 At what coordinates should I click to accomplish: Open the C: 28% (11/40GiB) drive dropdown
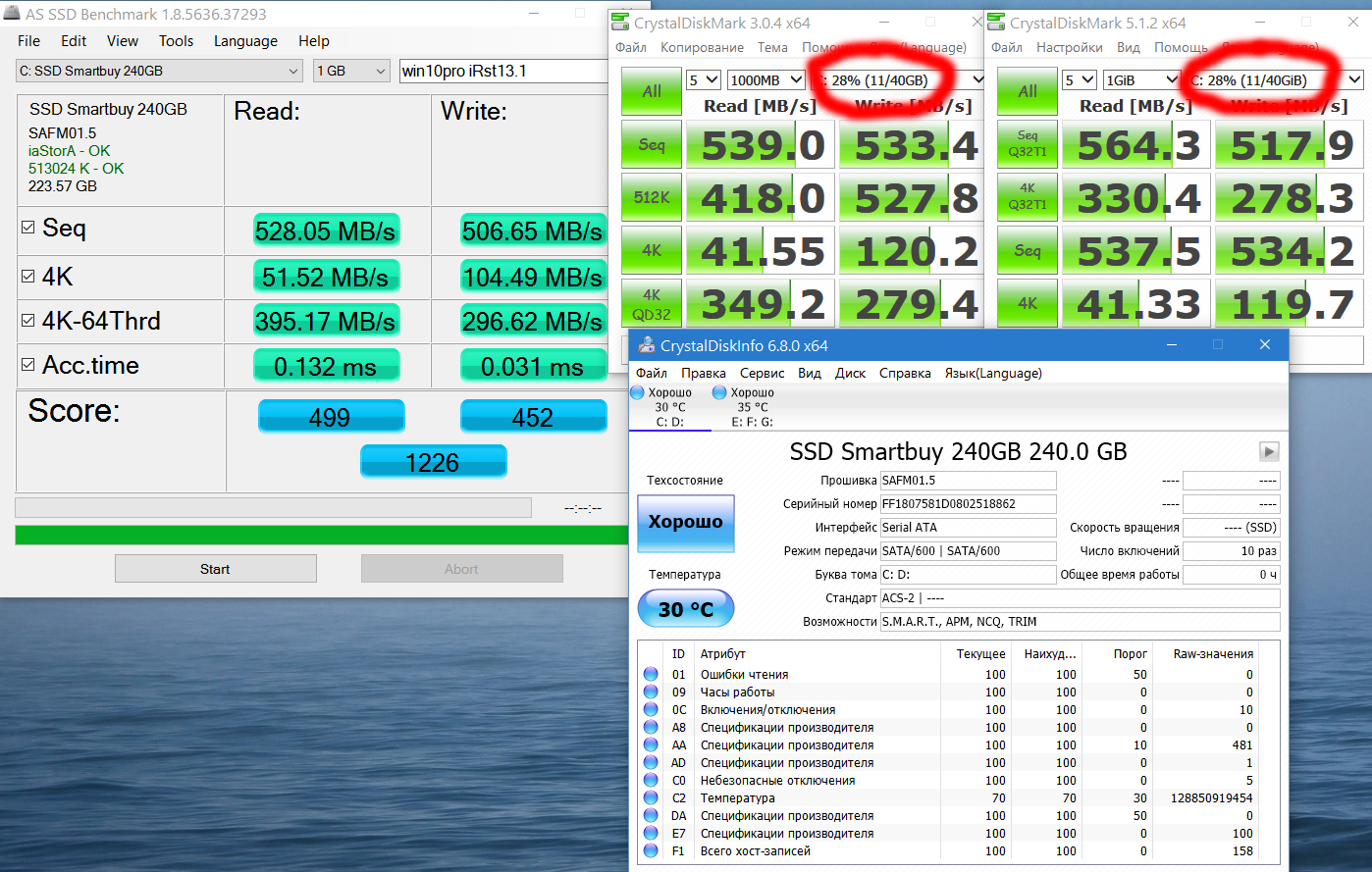click(1274, 80)
